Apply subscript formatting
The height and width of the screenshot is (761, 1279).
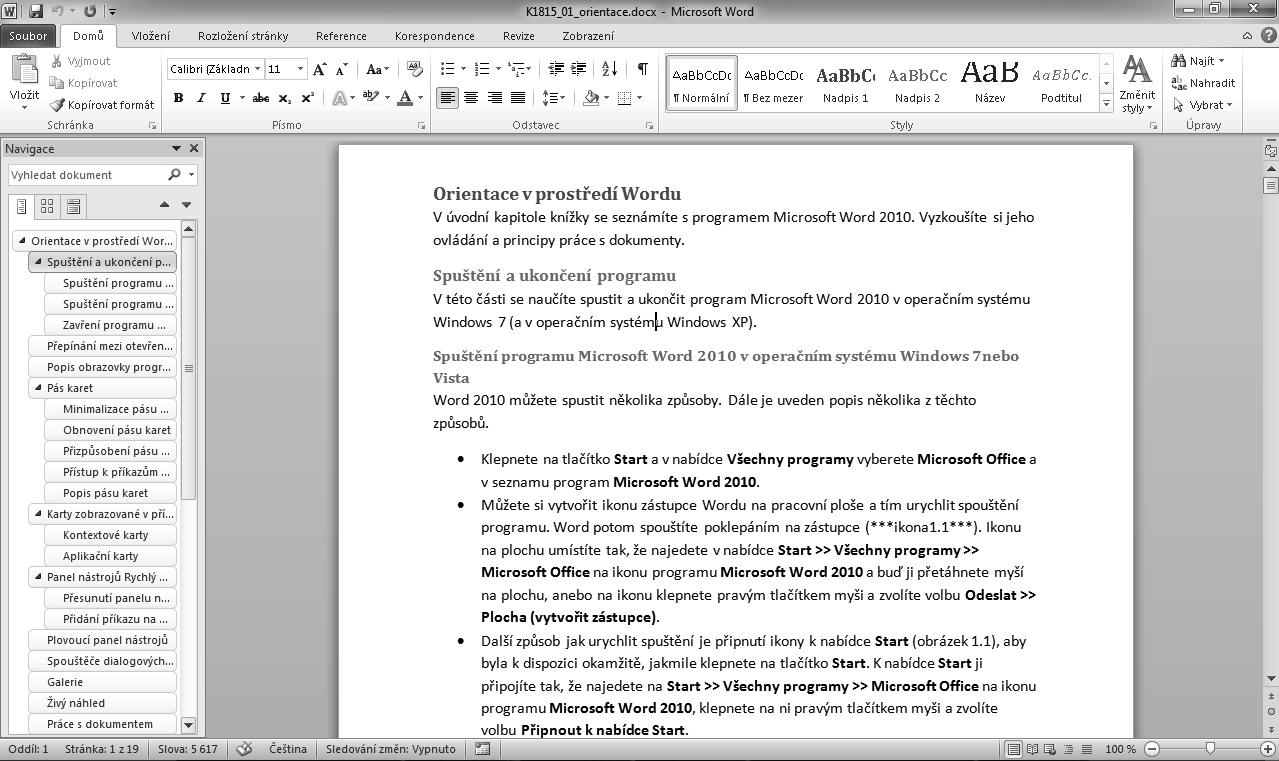coord(285,98)
